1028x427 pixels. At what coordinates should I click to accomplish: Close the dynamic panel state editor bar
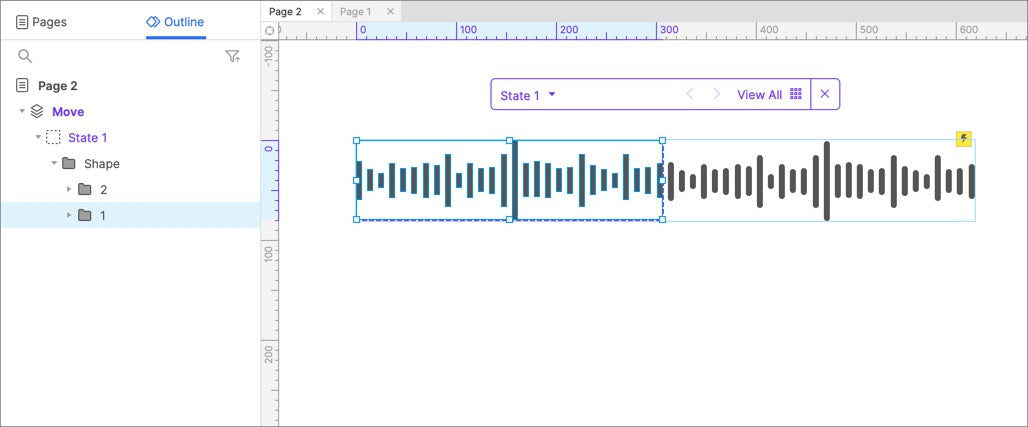[x=825, y=95]
